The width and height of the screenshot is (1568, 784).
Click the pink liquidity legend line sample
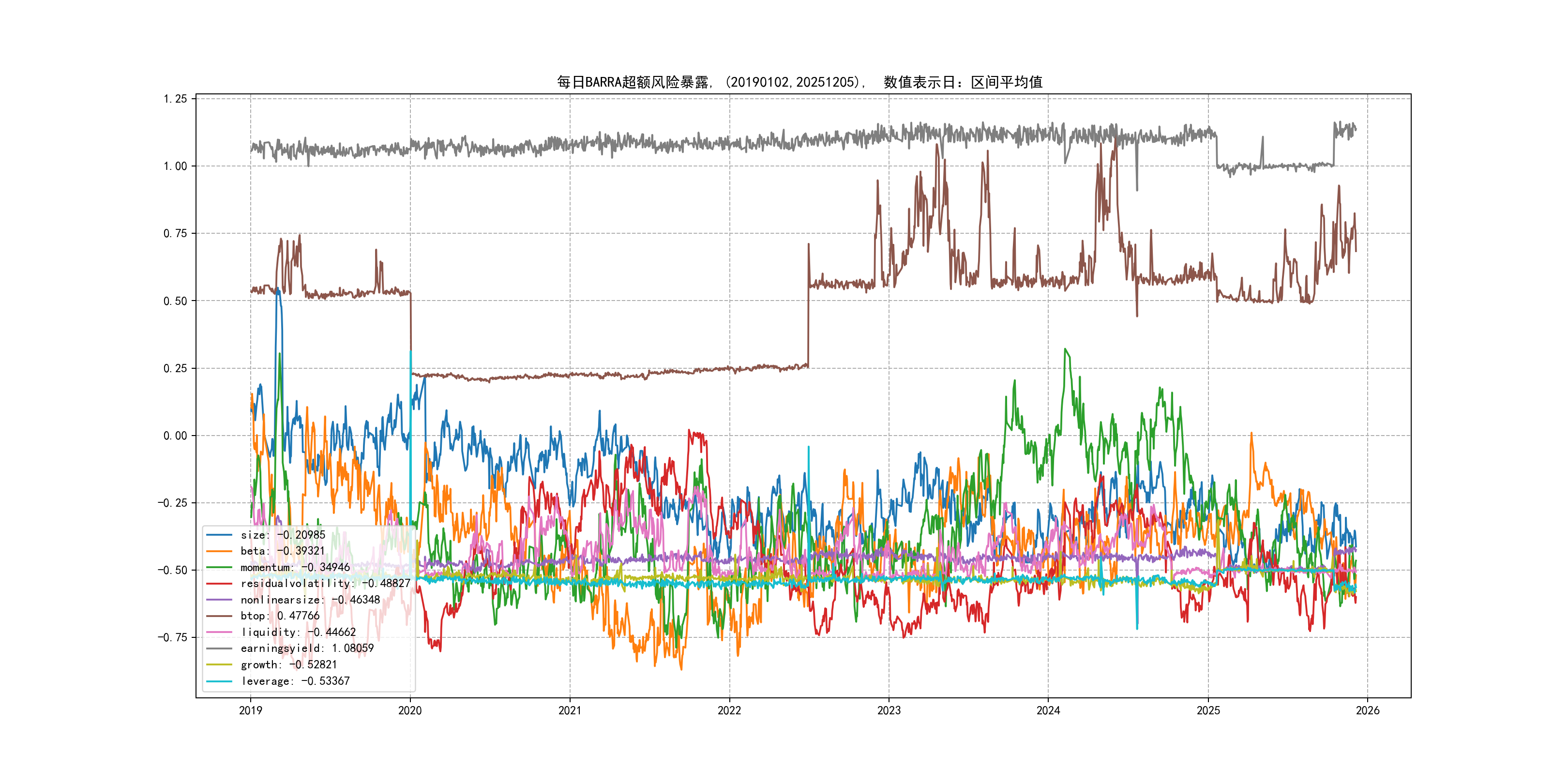coord(219,633)
